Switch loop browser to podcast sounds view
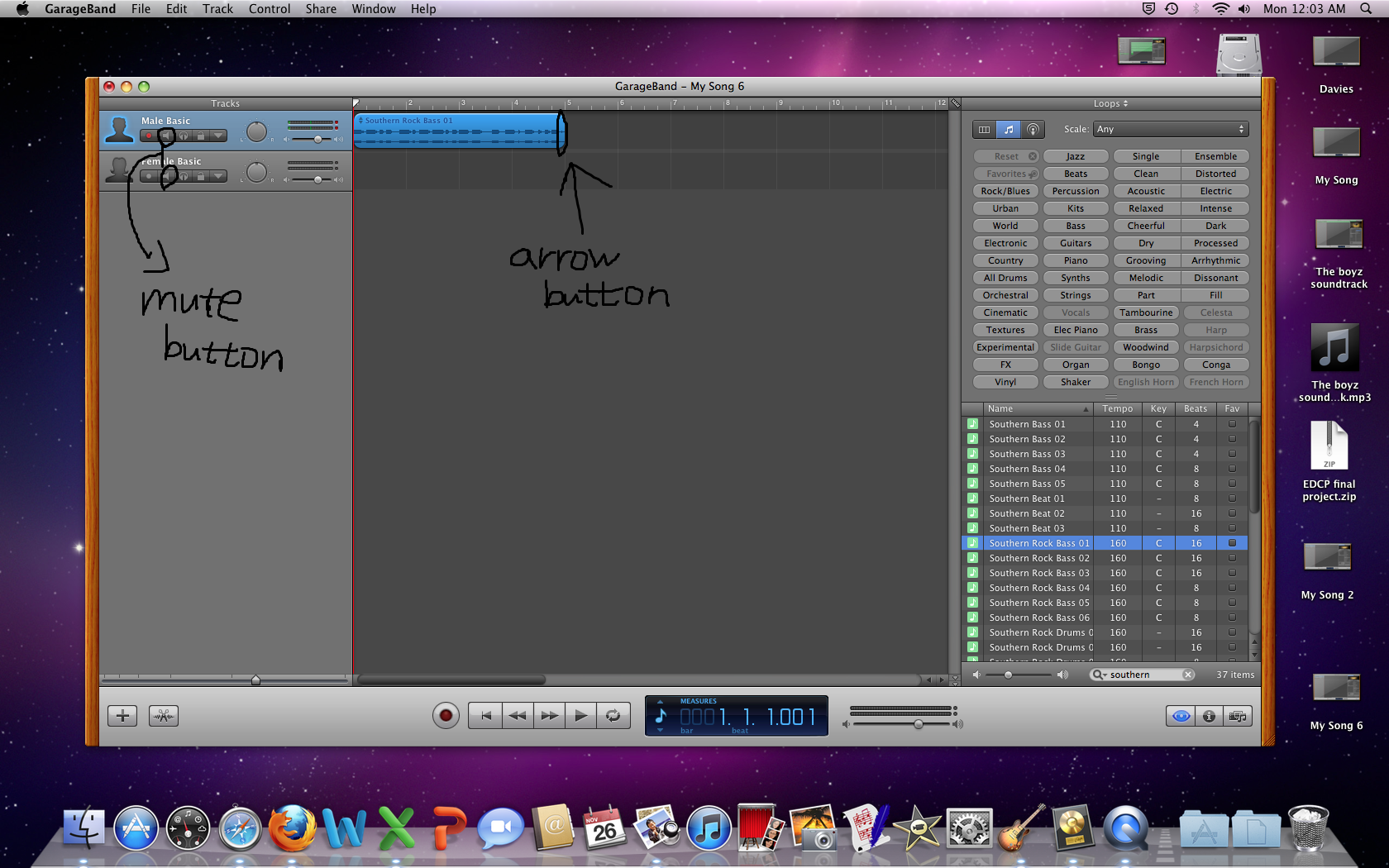This screenshot has height=868, width=1389. (x=1033, y=130)
